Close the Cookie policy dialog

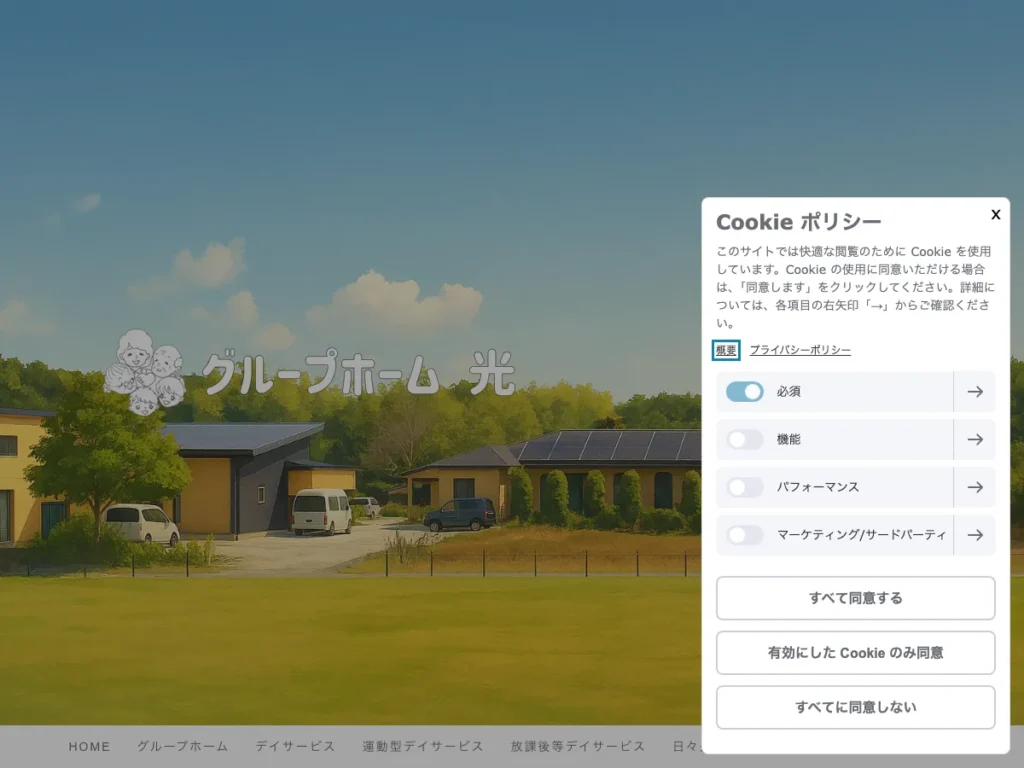pos(995,214)
